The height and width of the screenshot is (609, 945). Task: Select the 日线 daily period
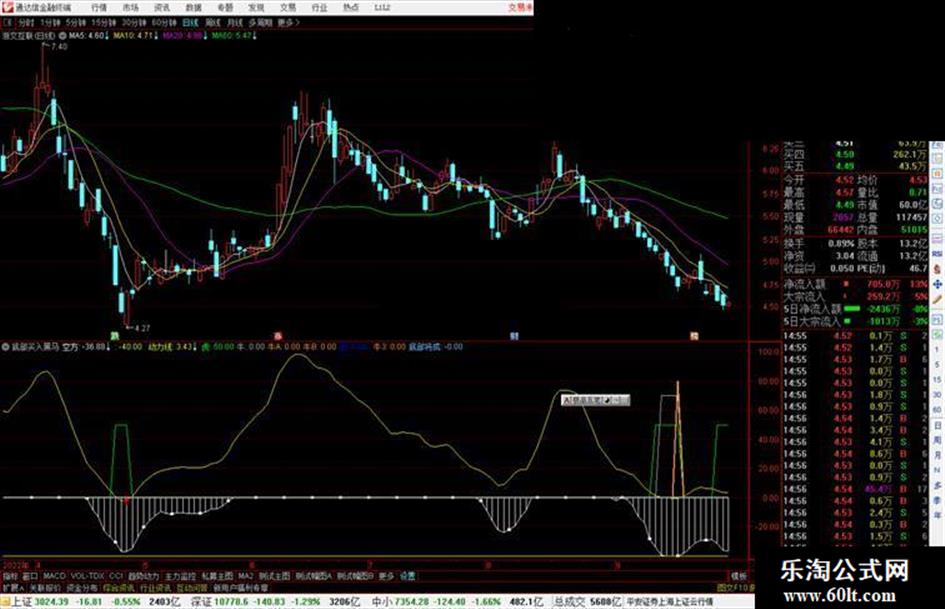click(190, 22)
